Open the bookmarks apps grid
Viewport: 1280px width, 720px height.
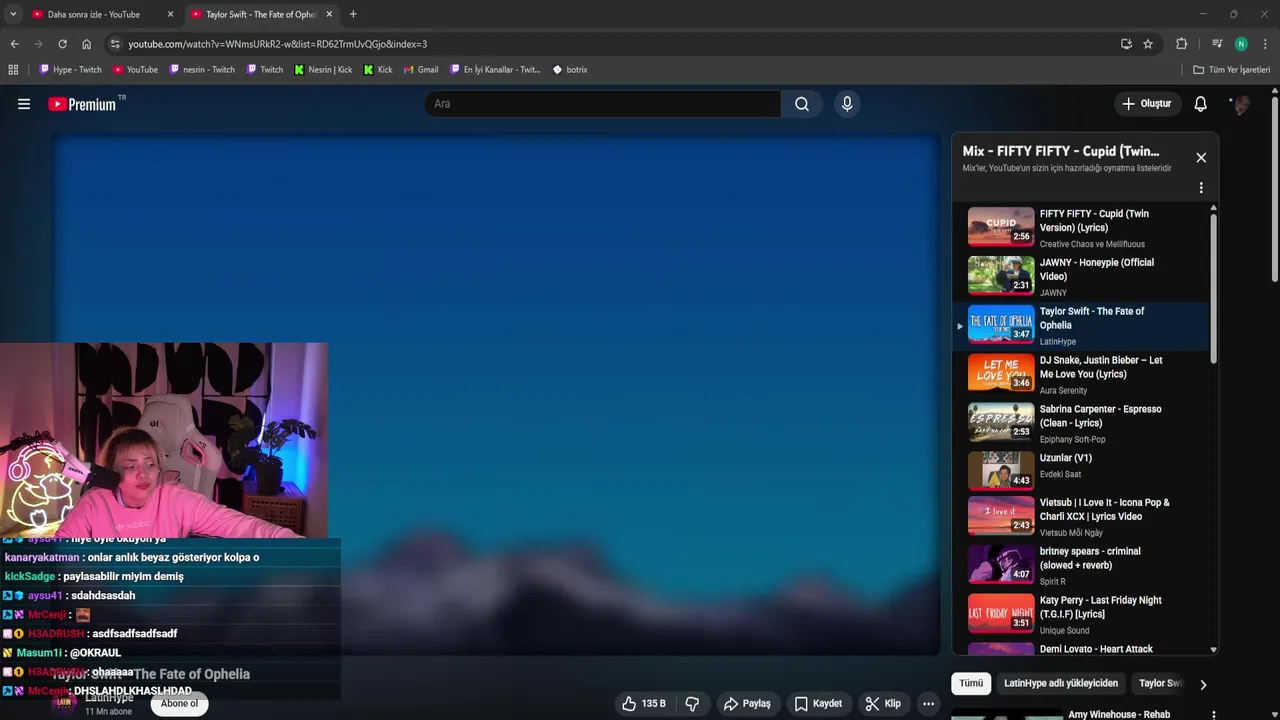pyautogui.click(x=13, y=70)
